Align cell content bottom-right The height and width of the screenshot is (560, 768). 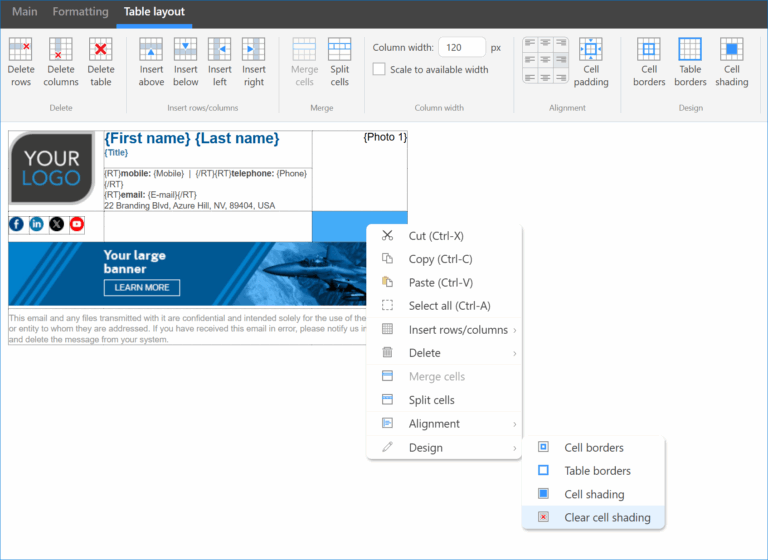click(x=561, y=77)
